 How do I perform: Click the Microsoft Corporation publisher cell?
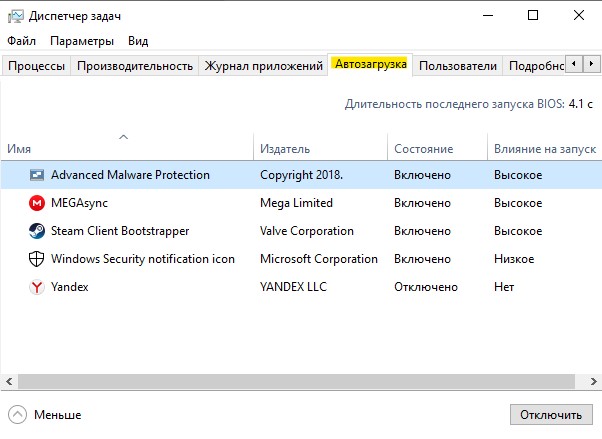click(x=319, y=259)
